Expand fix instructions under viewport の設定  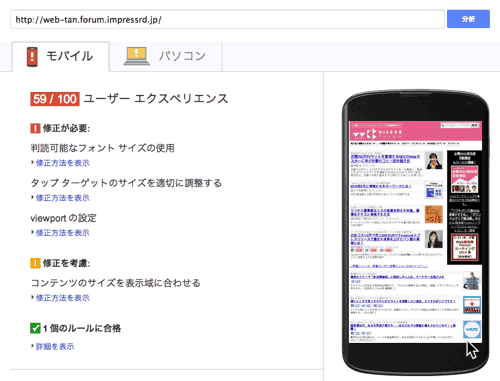[x=62, y=233]
